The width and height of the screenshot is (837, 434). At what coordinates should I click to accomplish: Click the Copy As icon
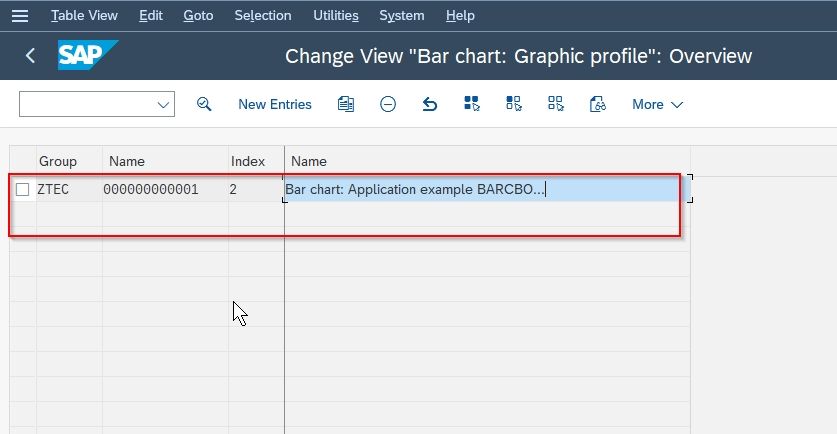346,104
